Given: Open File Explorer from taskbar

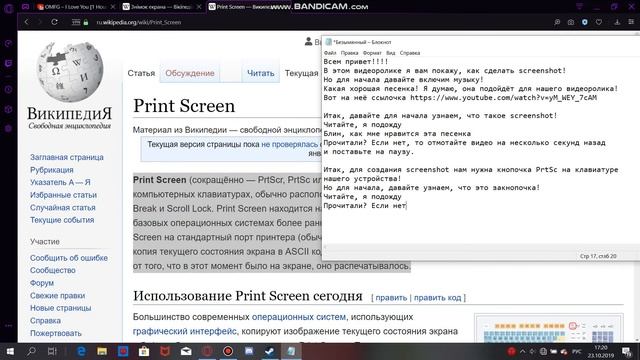Looking at the screenshot, I should click(102, 351).
